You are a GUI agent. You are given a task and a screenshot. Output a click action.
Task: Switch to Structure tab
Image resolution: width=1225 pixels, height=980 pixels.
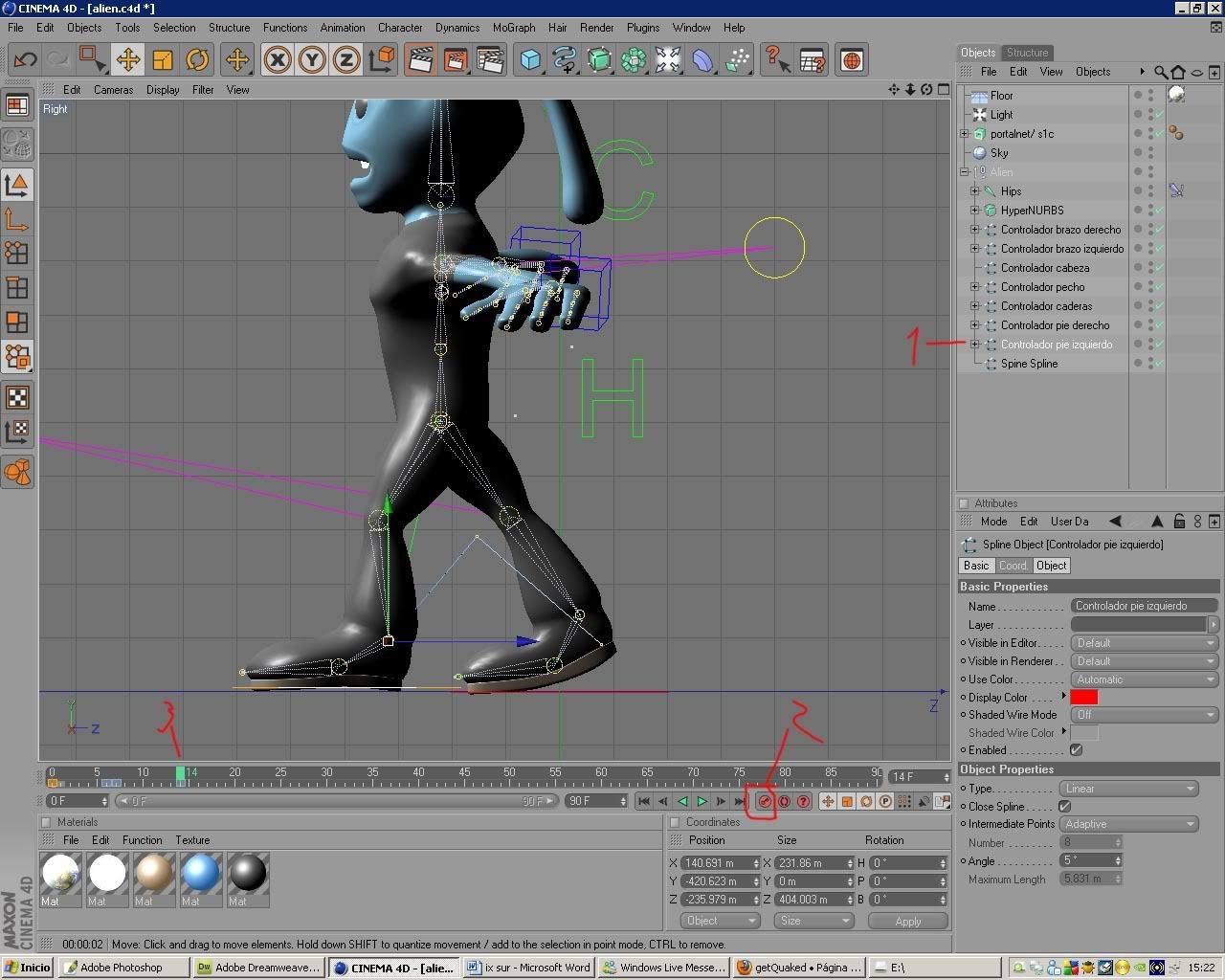[1027, 53]
